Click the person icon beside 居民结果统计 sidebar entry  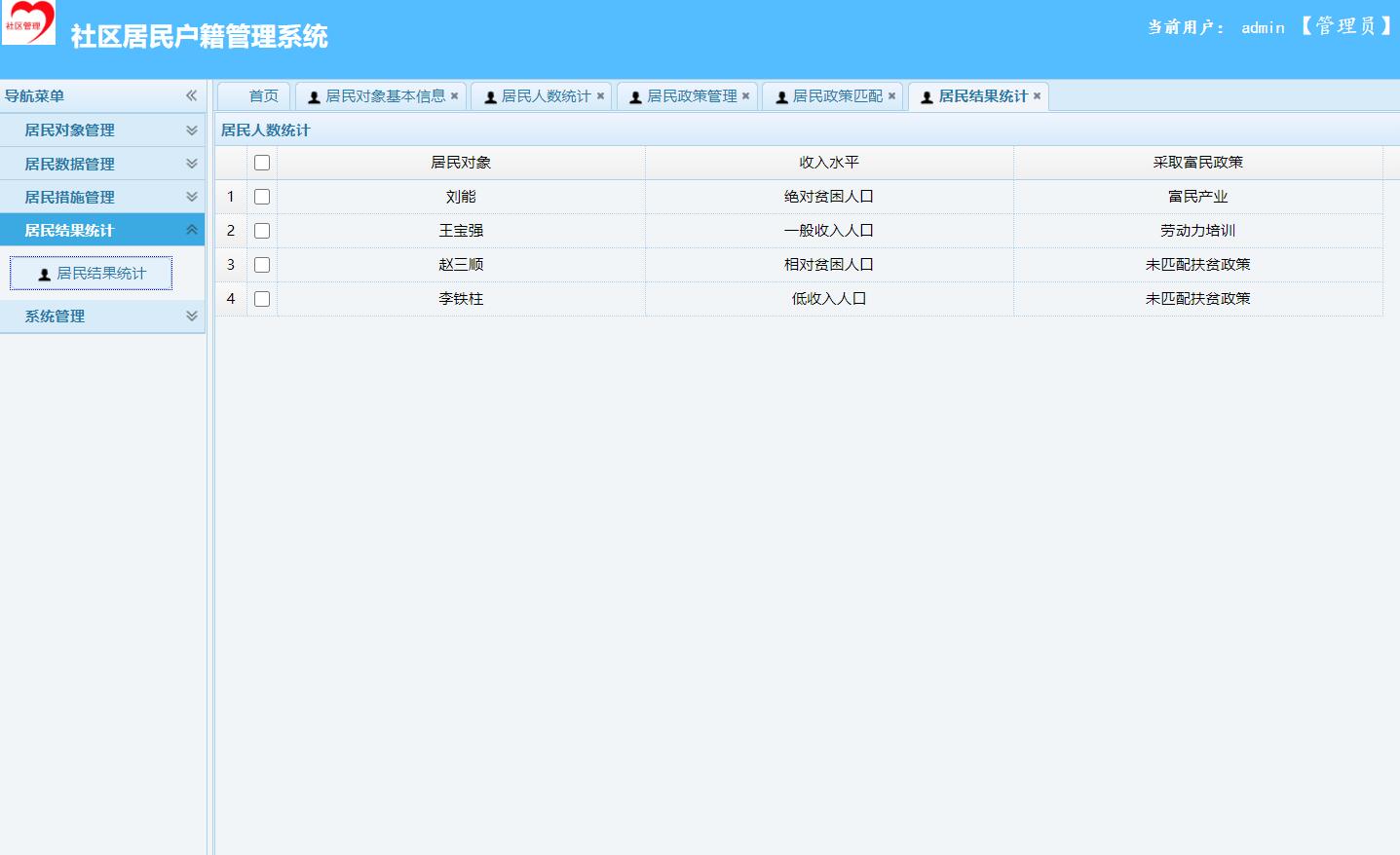(x=44, y=274)
